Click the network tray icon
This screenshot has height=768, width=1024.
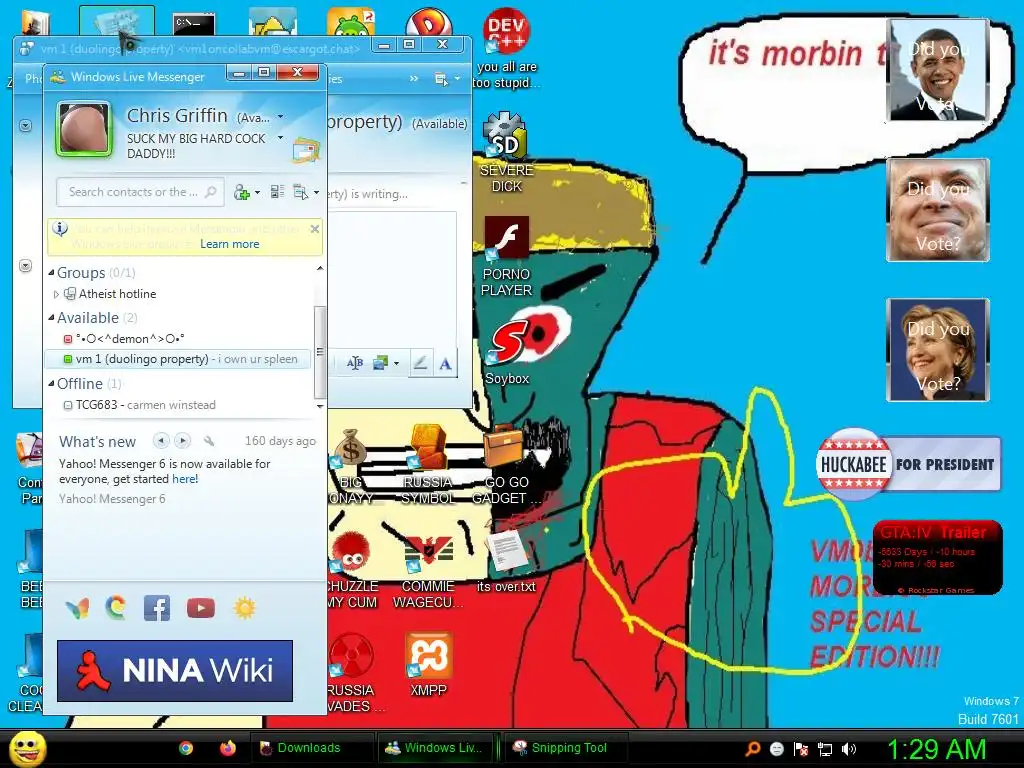click(825, 749)
